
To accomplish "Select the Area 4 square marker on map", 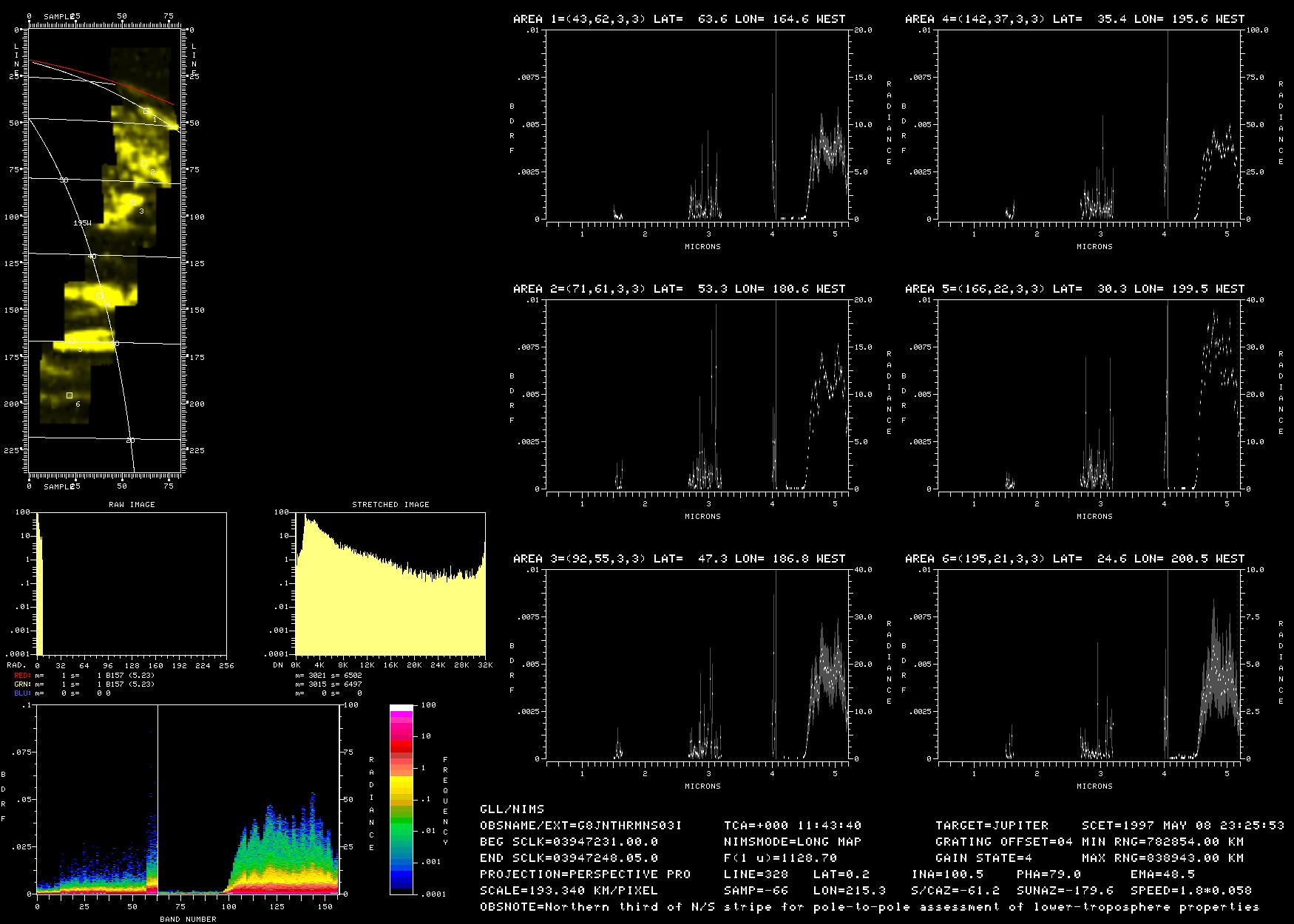I will point(100,296).
